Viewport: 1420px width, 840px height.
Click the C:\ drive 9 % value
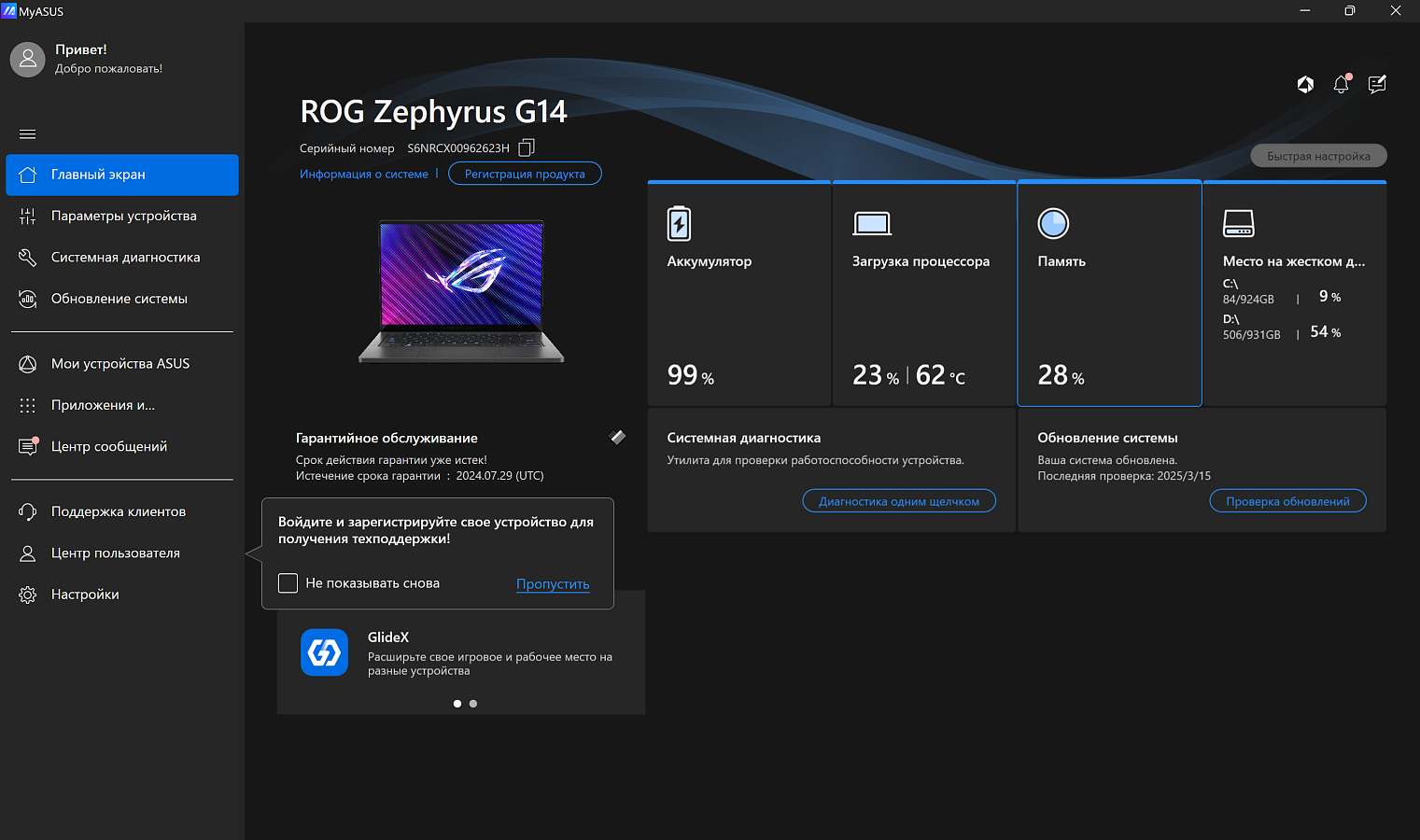point(1329,297)
